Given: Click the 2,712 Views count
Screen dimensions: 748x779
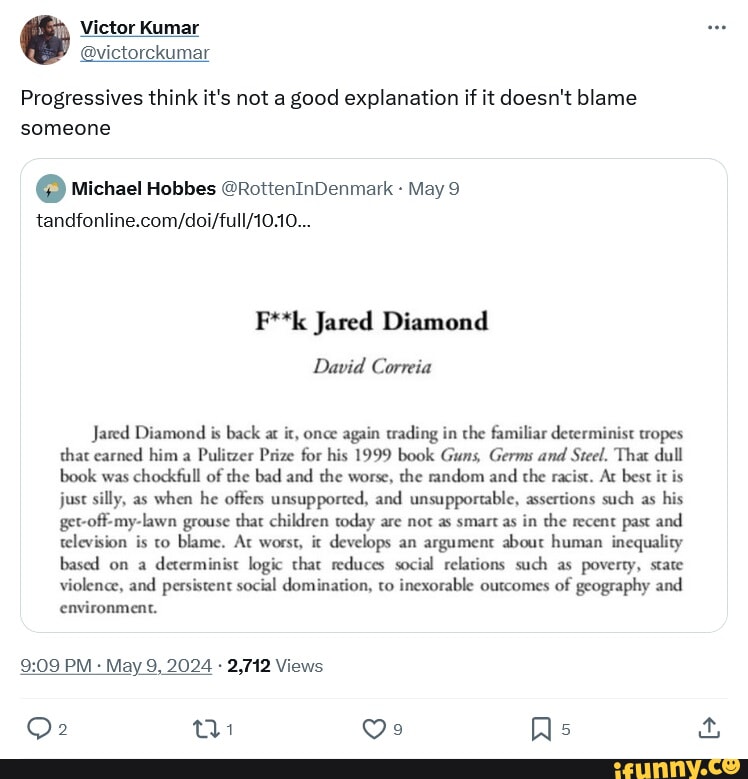Looking at the screenshot, I should coord(275,666).
